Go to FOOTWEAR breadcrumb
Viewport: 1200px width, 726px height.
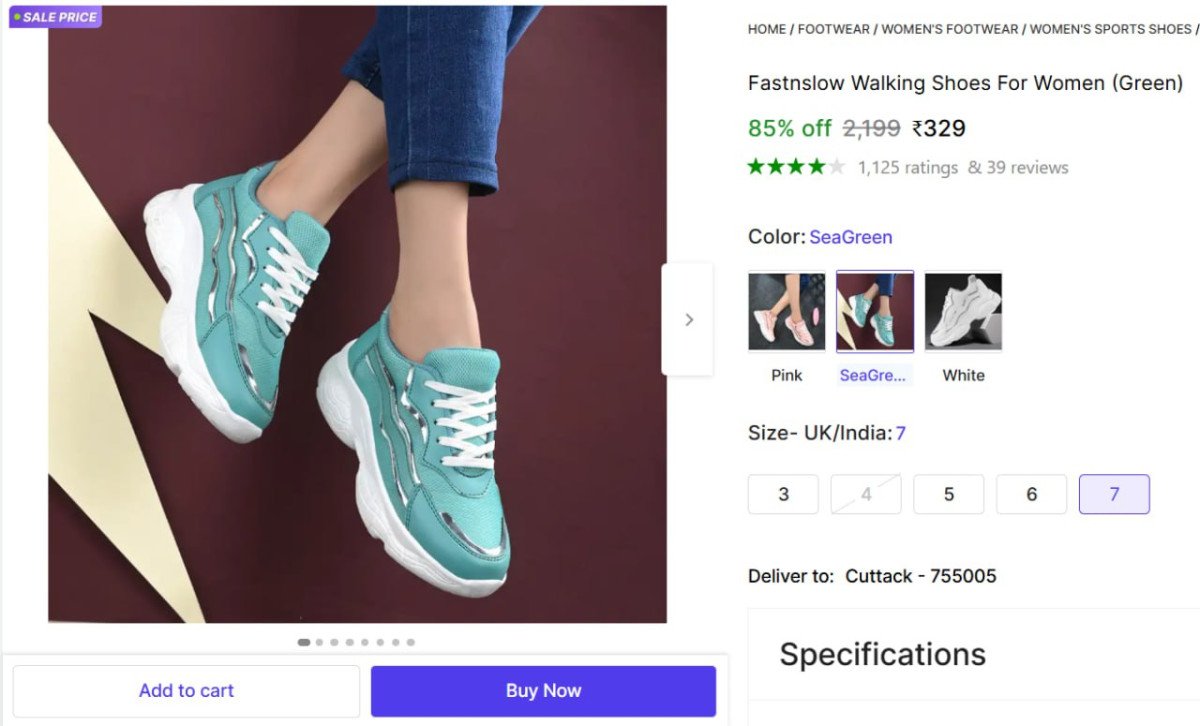(x=834, y=29)
